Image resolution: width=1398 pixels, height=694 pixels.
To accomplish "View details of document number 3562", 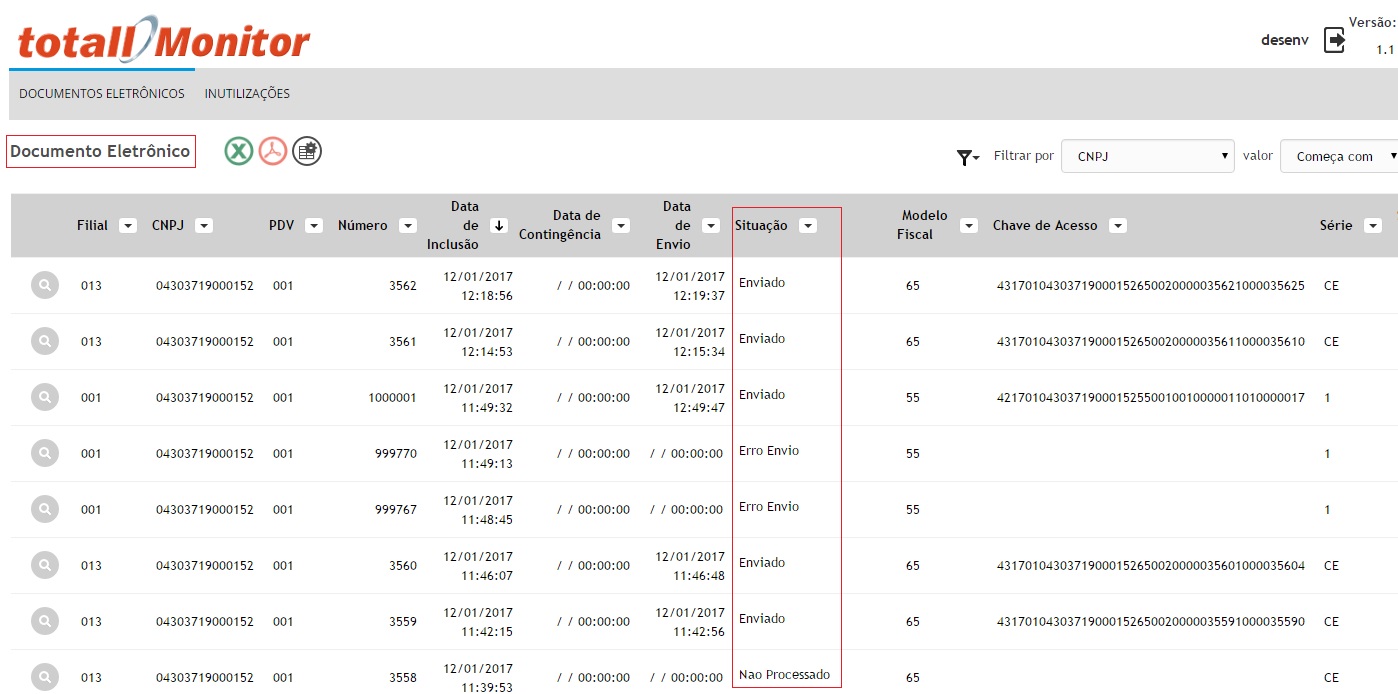I will coord(44,285).
